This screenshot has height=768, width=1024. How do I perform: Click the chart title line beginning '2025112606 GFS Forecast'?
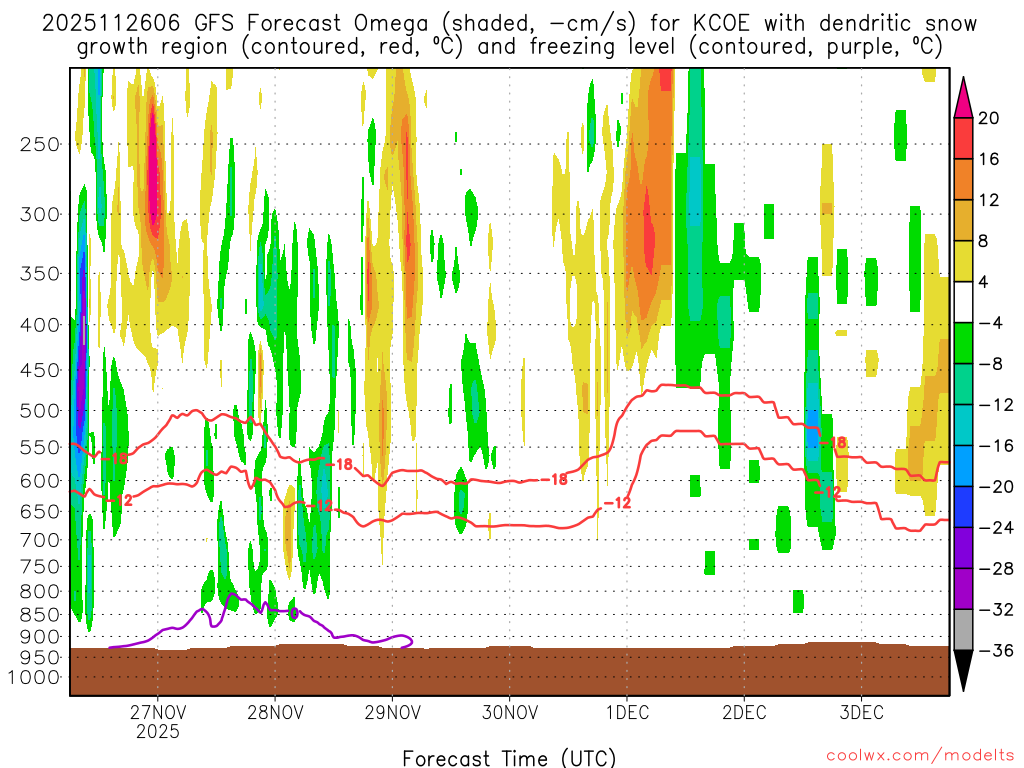pos(509,24)
